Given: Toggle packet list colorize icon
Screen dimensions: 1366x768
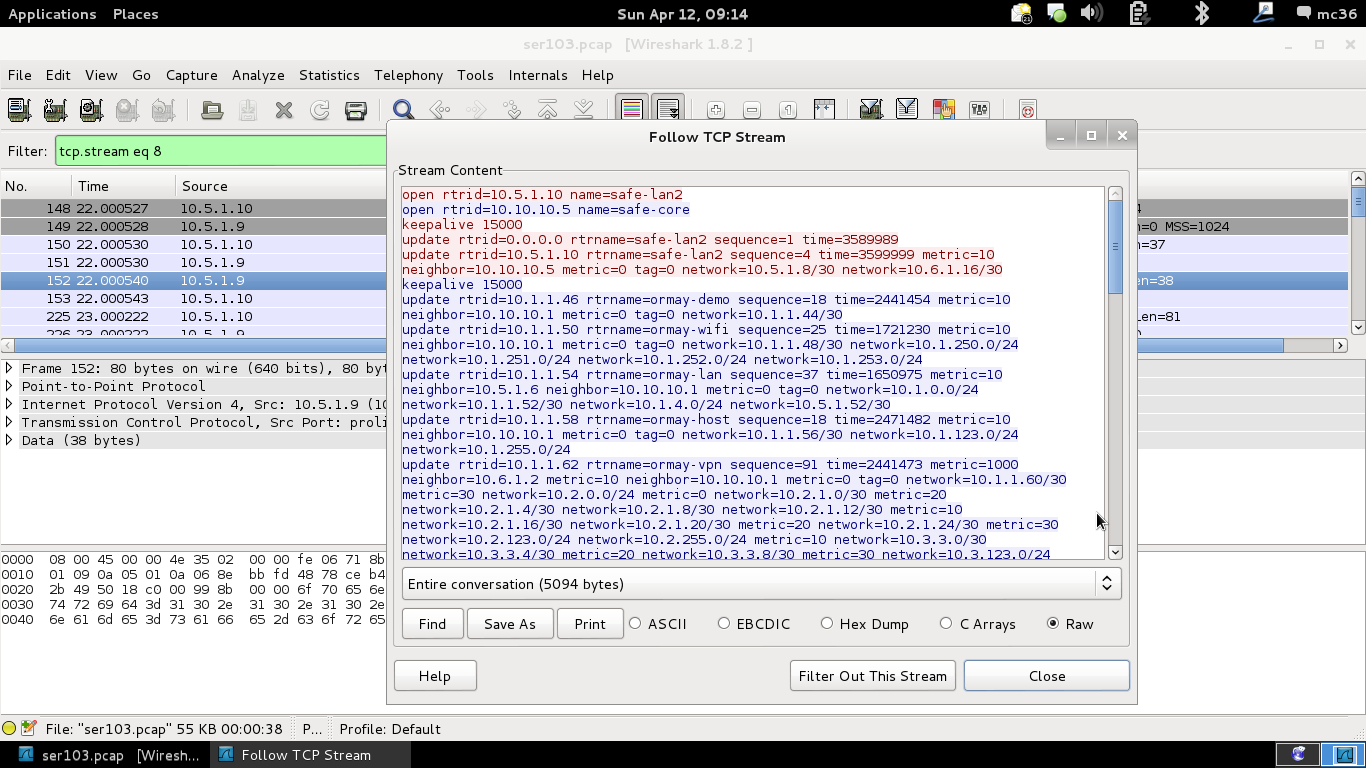Looking at the screenshot, I should [631, 109].
